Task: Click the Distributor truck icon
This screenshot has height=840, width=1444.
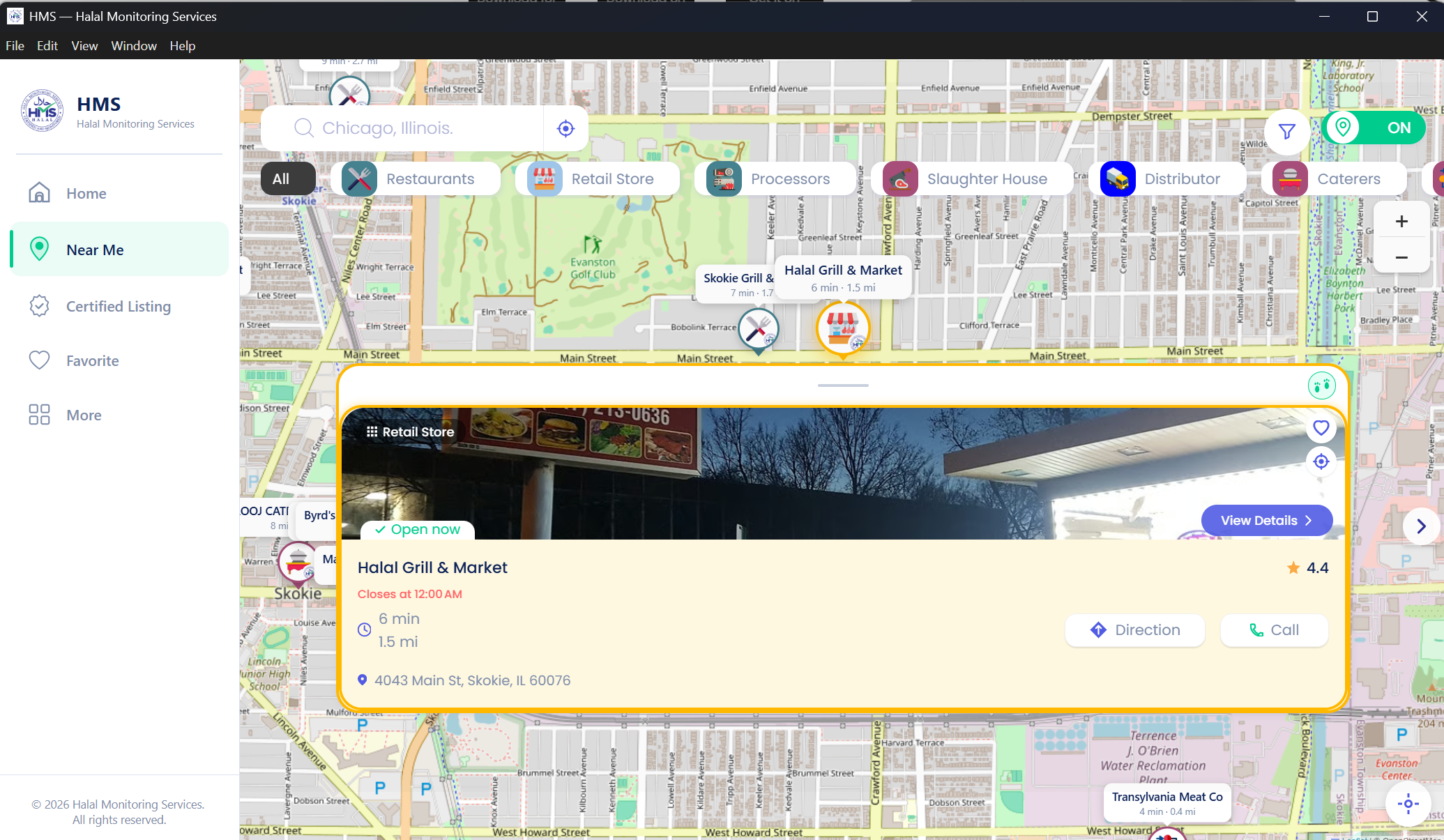Action: click(x=1117, y=179)
